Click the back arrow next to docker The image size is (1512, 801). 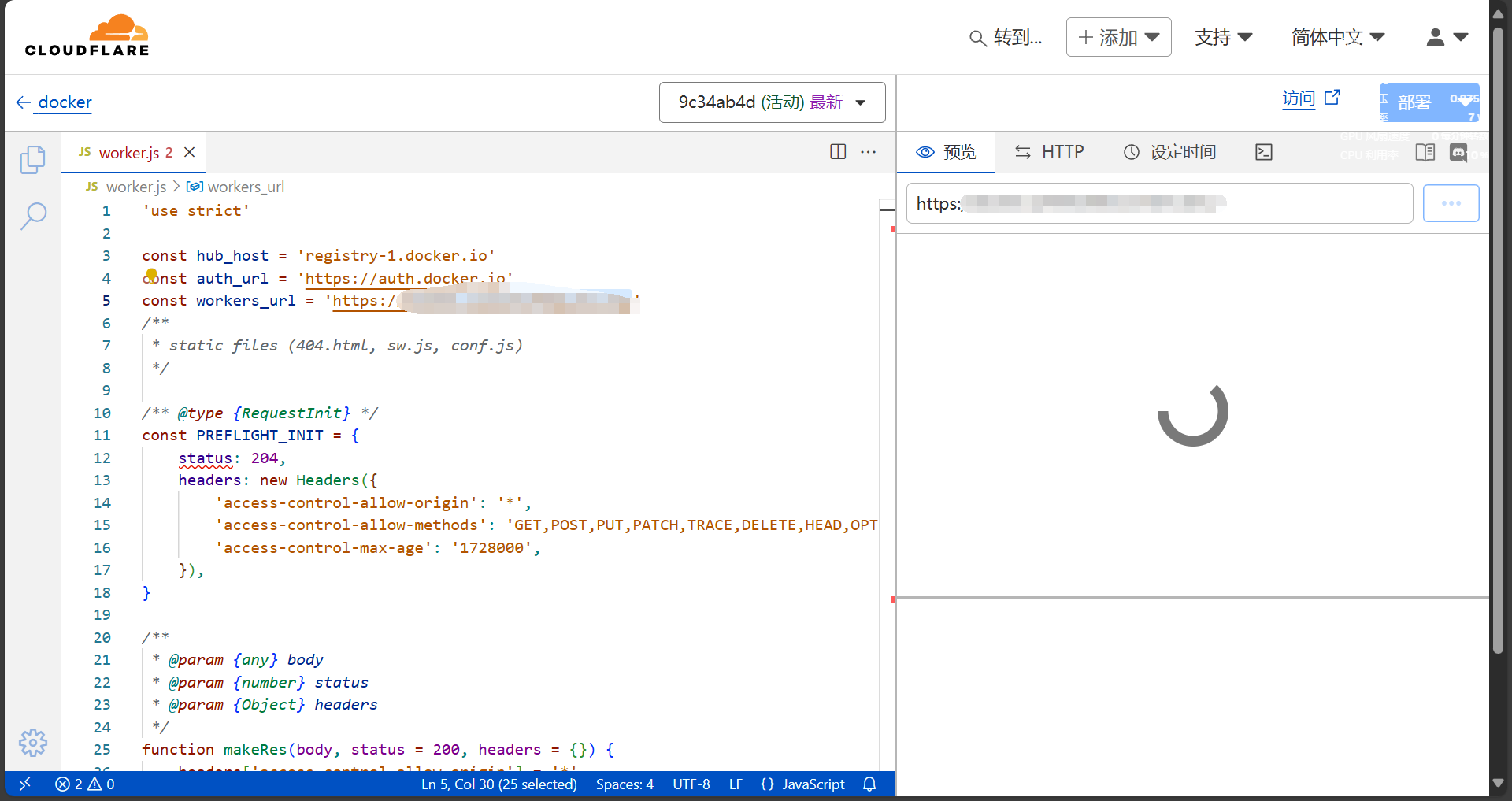coord(23,102)
